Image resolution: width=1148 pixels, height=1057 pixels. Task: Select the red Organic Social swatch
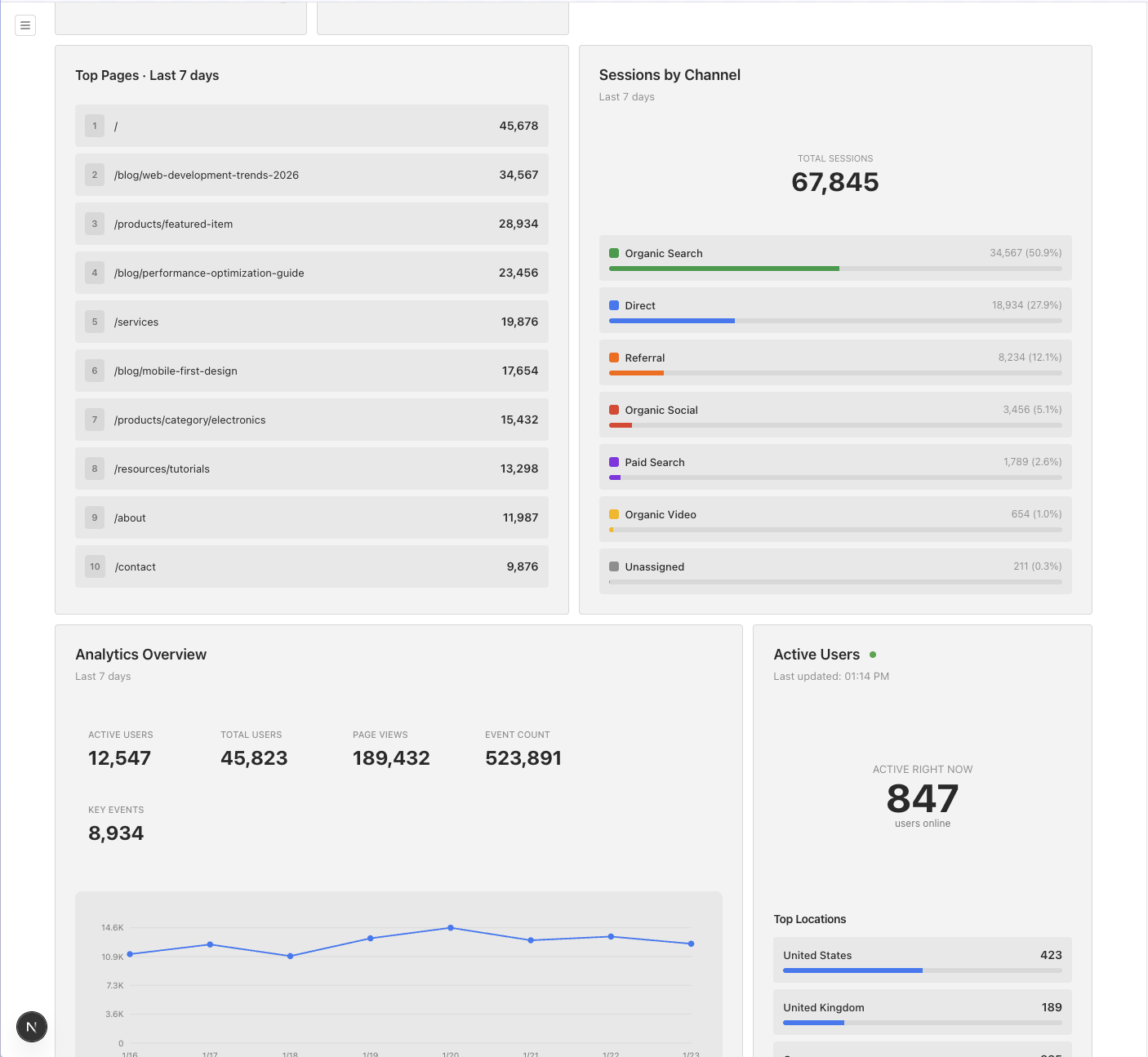[614, 410]
